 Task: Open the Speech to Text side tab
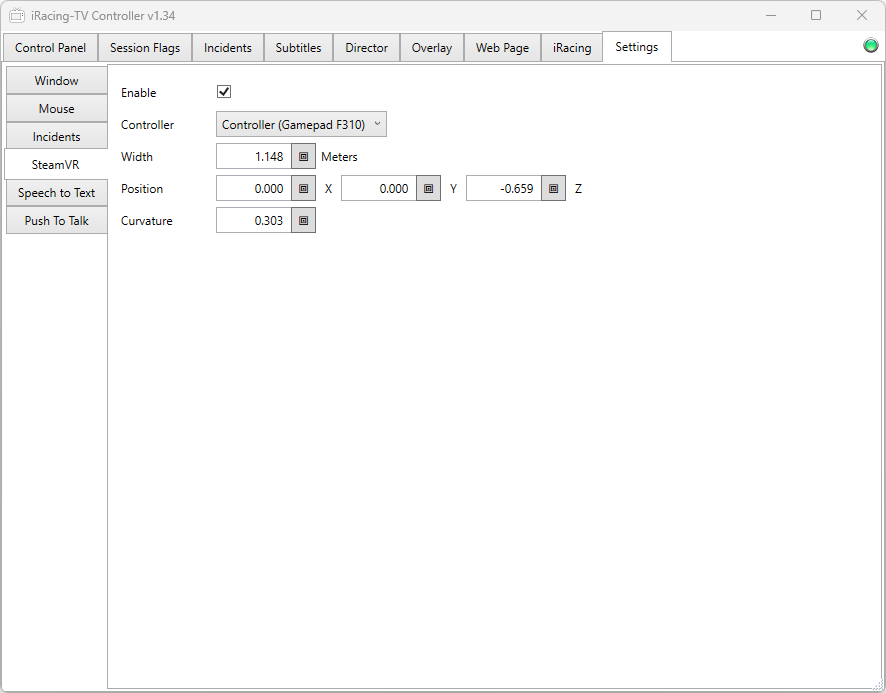[57, 193]
